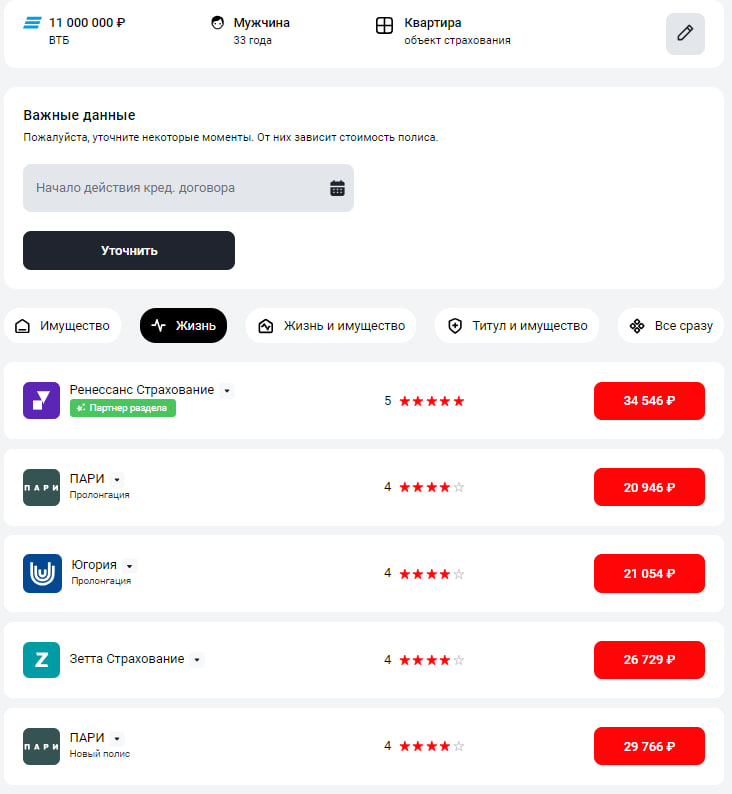Viewport: 732px width, 794px height.
Task: Click the pencil edit icon
Action: point(685,33)
